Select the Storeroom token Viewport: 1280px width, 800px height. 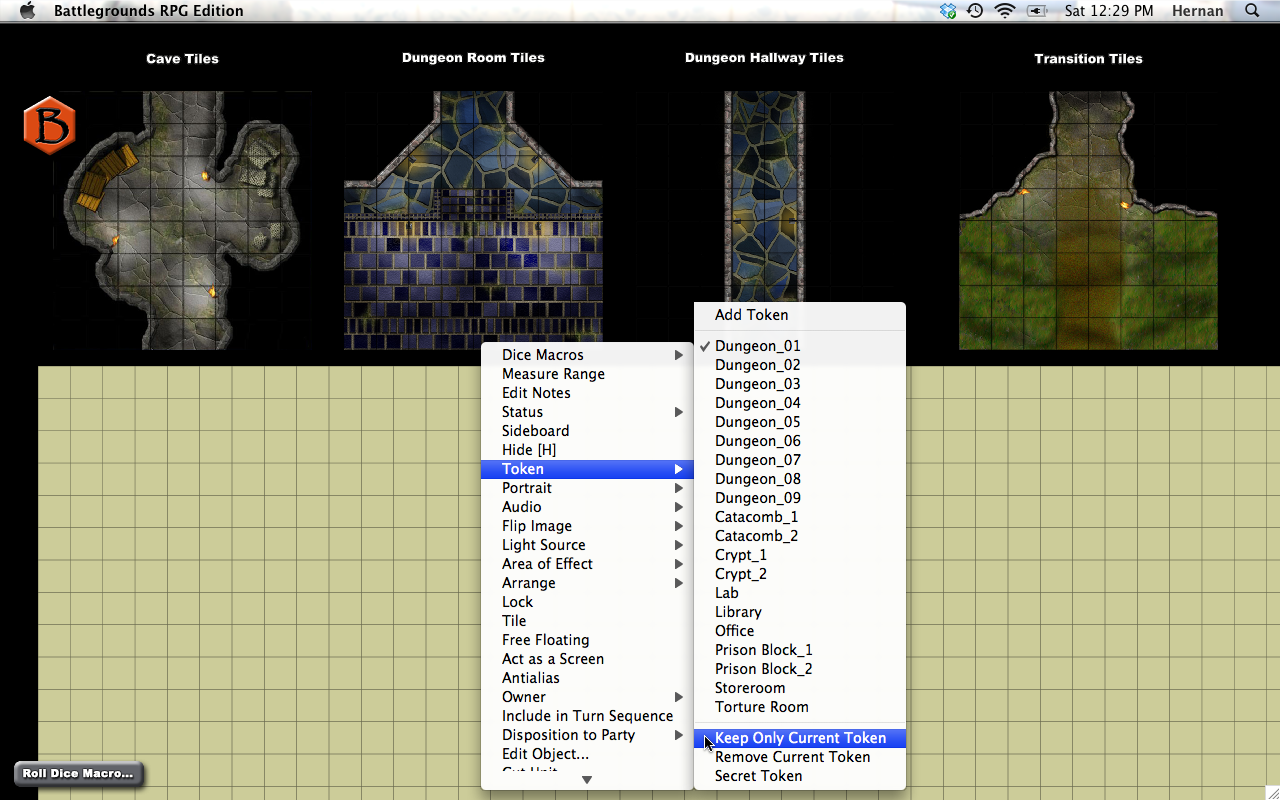tap(800, 688)
